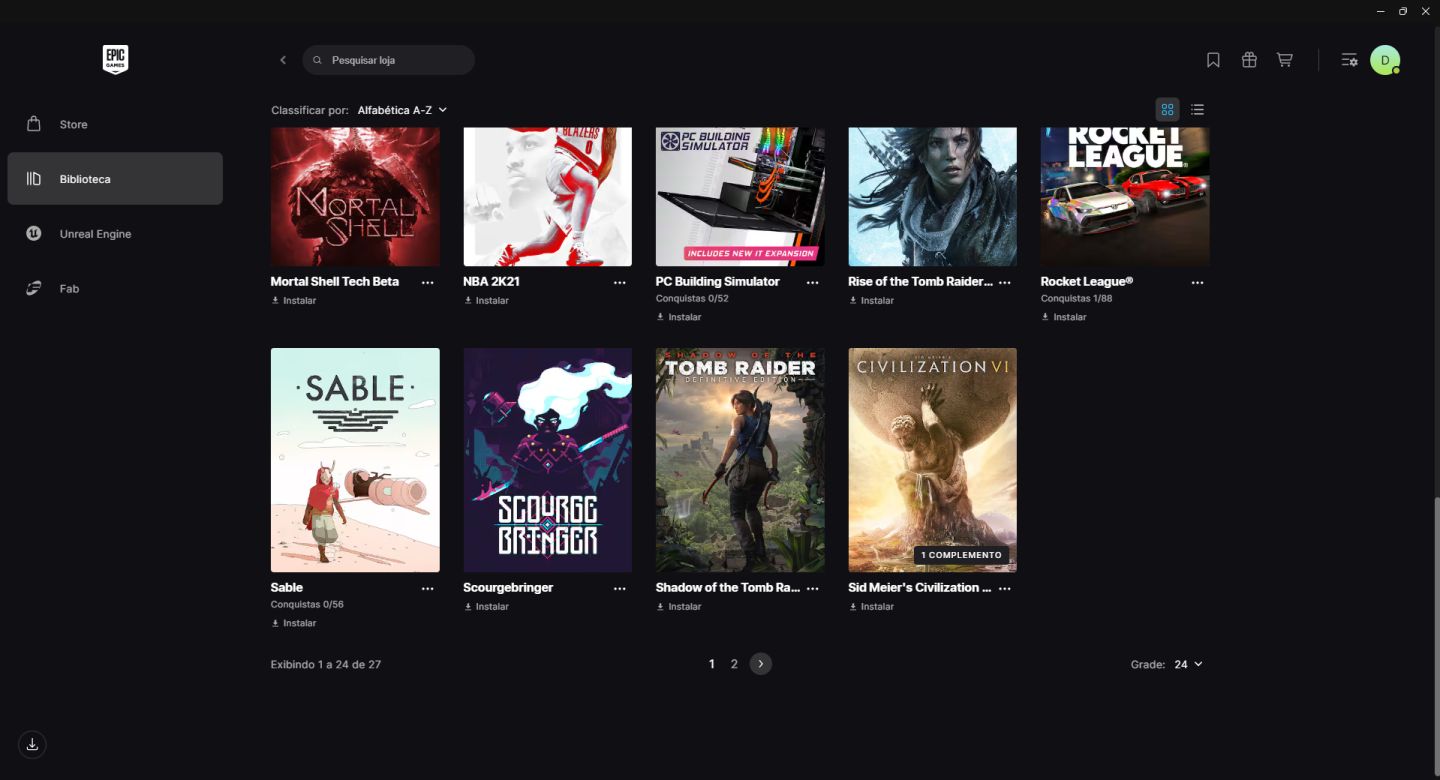Image resolution: width=1440 pixels, height=780 pixels.
Task: Open options menu for Rocket League
Action: click(1198, 283)
